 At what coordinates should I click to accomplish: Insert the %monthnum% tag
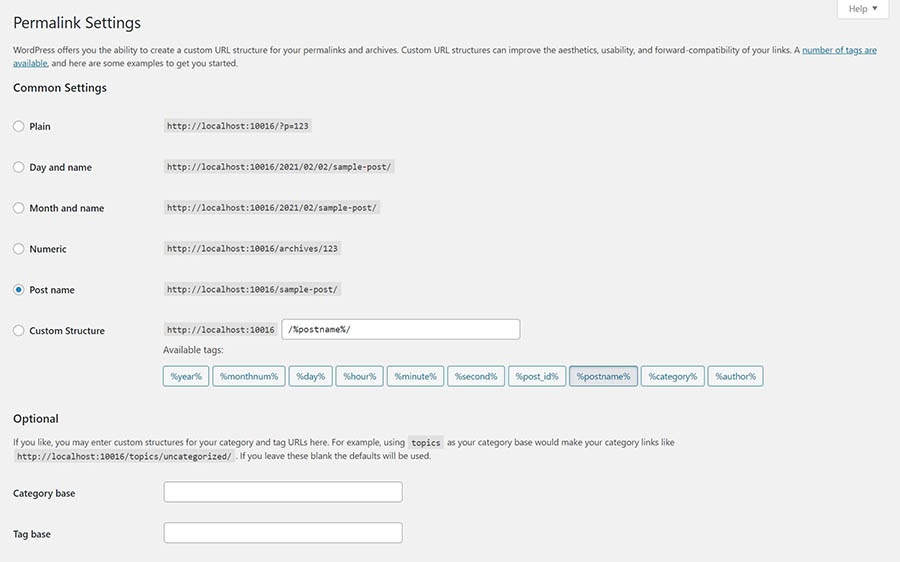tap(249, 376)
